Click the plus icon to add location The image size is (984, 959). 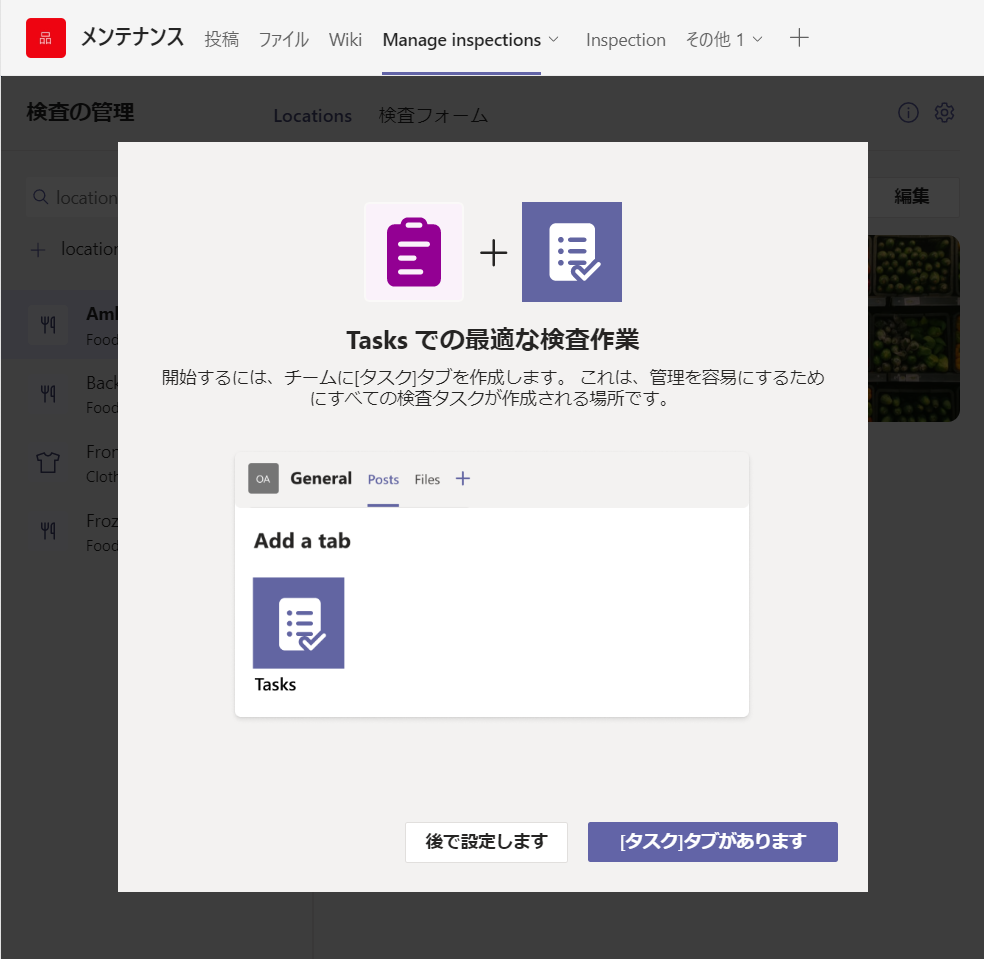click(38, 250)
